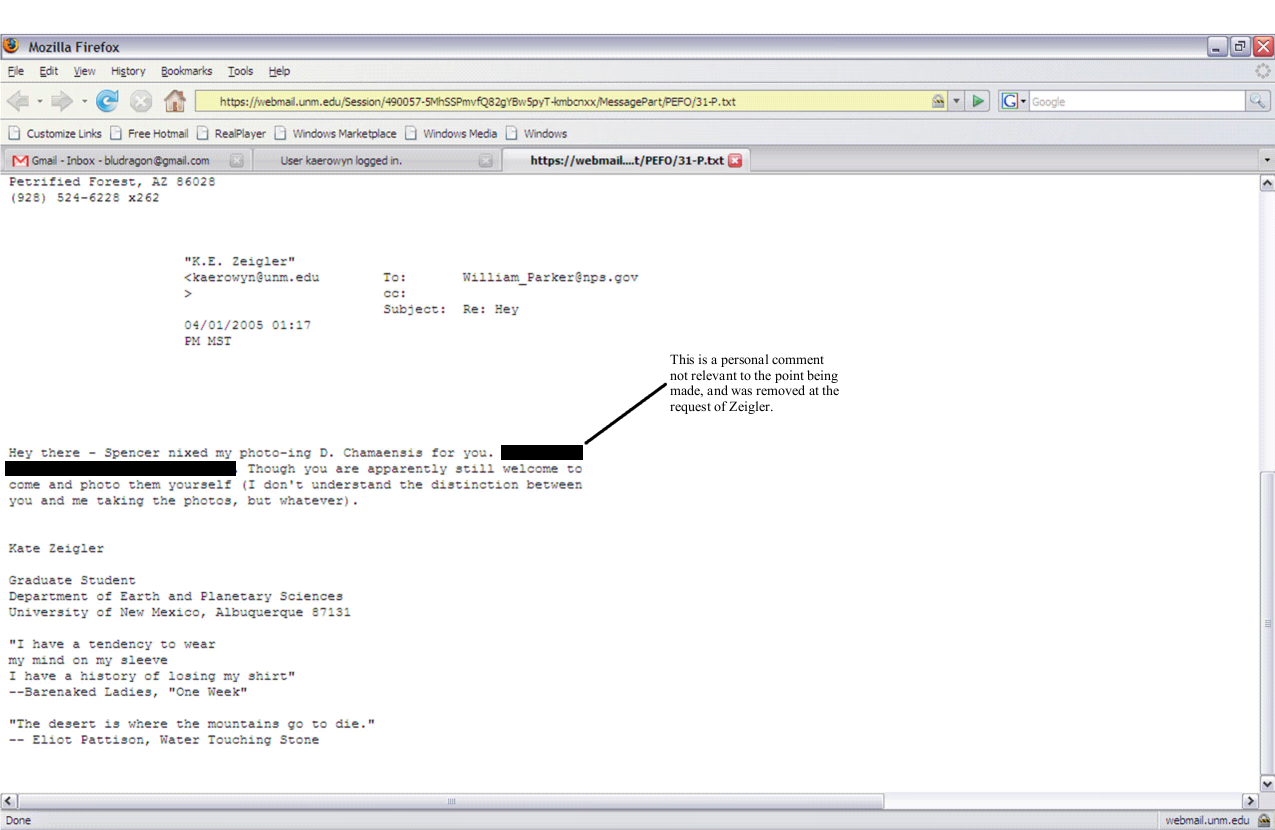Click 'University of New Mexico, Albuquerque 87131' line
1275x830 pixels.
[180, 612]
